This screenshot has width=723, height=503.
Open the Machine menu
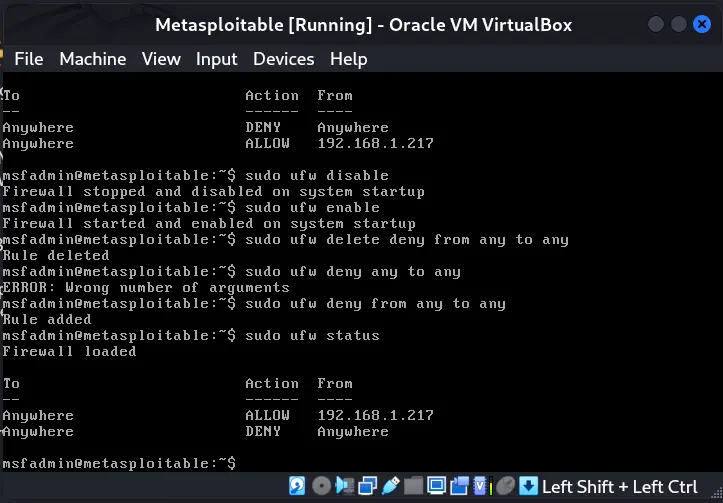pyautogui.click(x=93, y=59)
